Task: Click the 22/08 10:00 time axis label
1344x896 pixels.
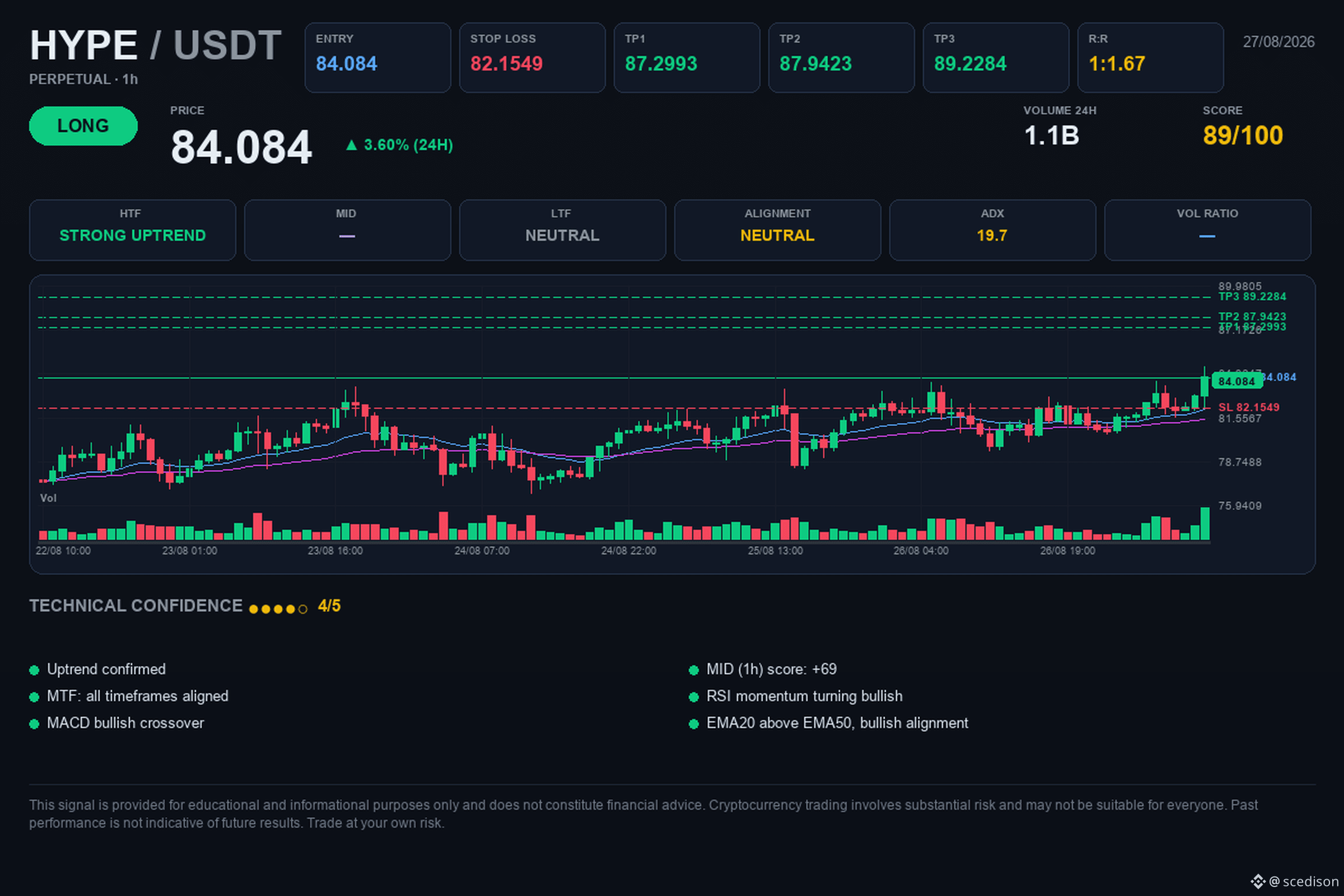Action: pos(63,551)
